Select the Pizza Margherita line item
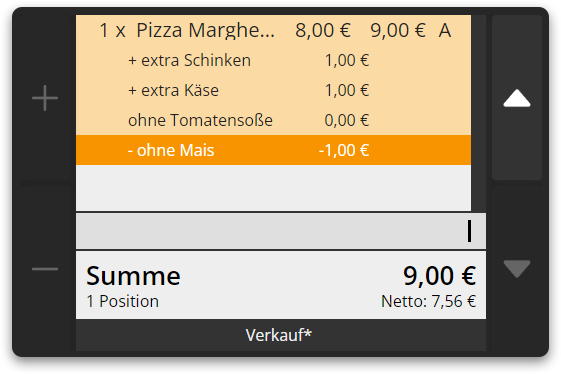The width and height of the screenshot is (561, 374). (273, 30)
